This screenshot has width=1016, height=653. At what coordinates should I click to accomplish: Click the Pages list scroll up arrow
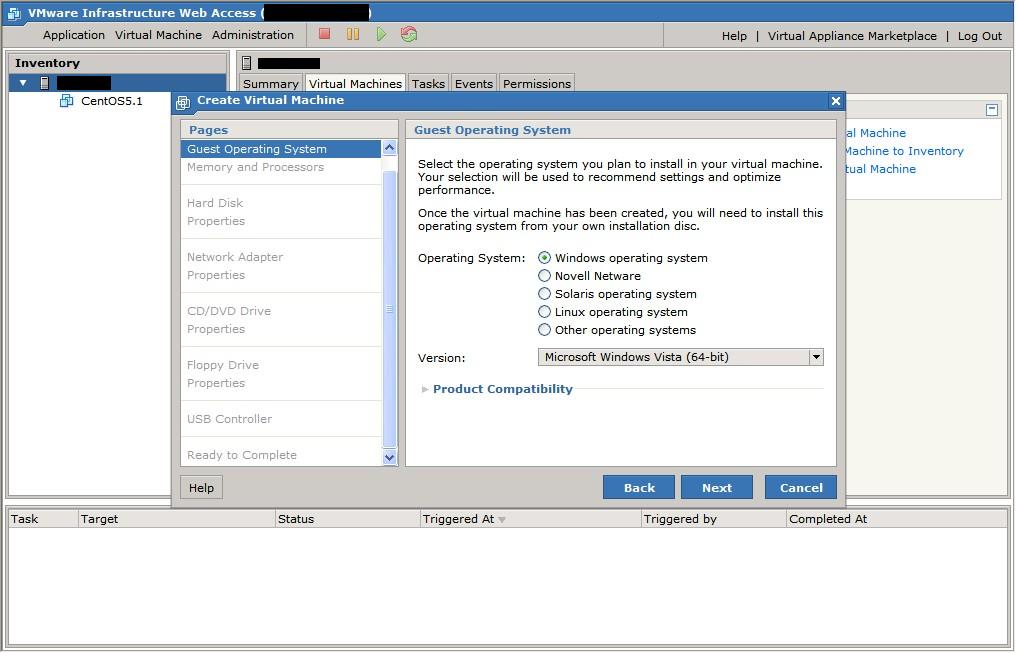[x=389, y=148]
